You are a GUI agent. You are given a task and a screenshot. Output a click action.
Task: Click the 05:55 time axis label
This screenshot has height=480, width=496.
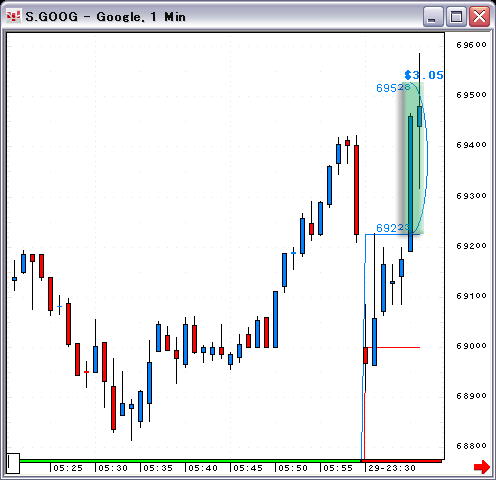tap(338, 468)
